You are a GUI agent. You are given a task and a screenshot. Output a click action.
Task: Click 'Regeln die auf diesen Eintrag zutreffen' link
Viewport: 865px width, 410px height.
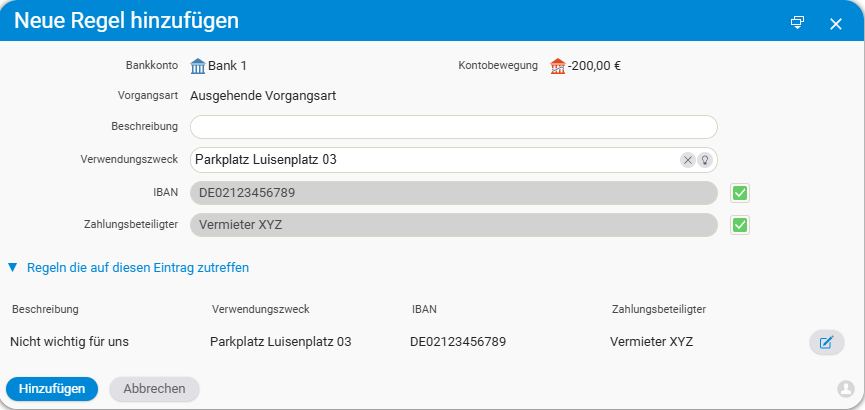point(138,268)
